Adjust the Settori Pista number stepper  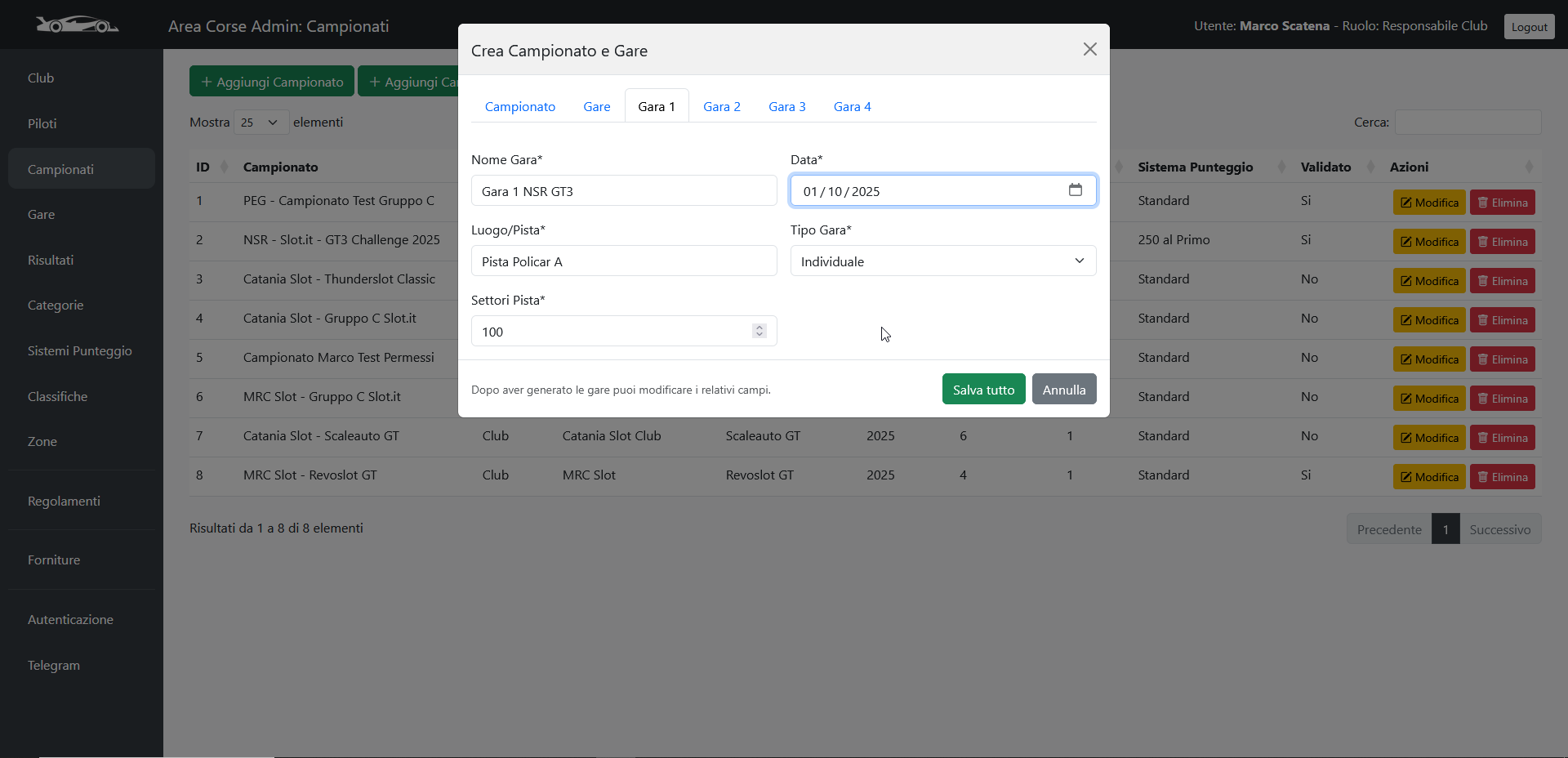[759, 331]
